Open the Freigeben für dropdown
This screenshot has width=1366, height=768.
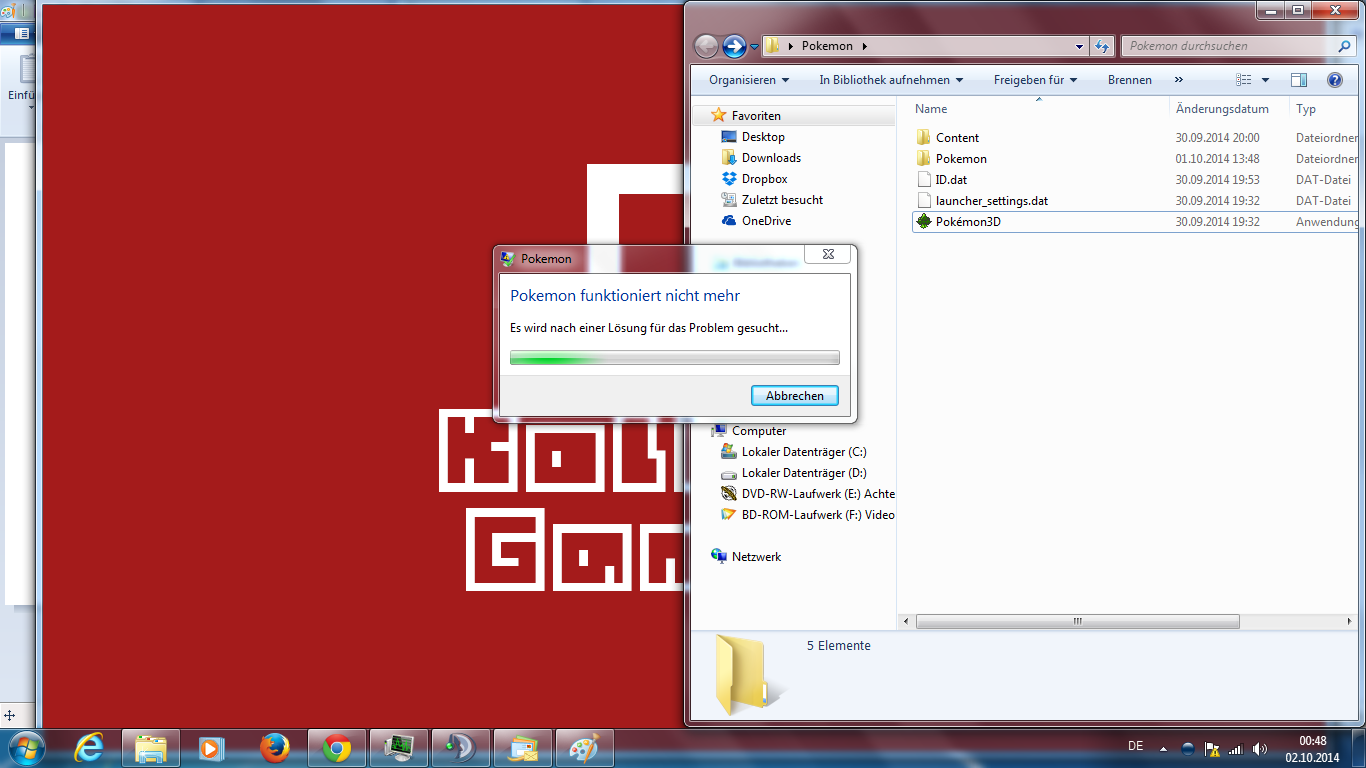(1035, 80)
